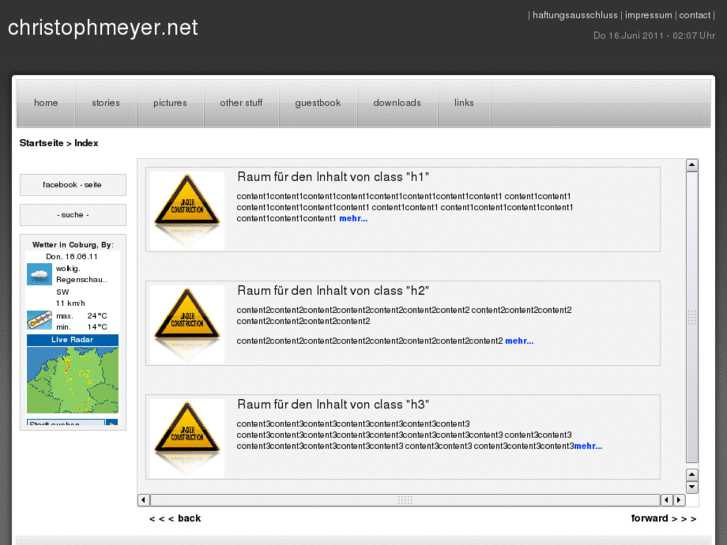Click the thermometer icon in weather widget
Screen dimensions: 727x545
(x=39, y=321)
